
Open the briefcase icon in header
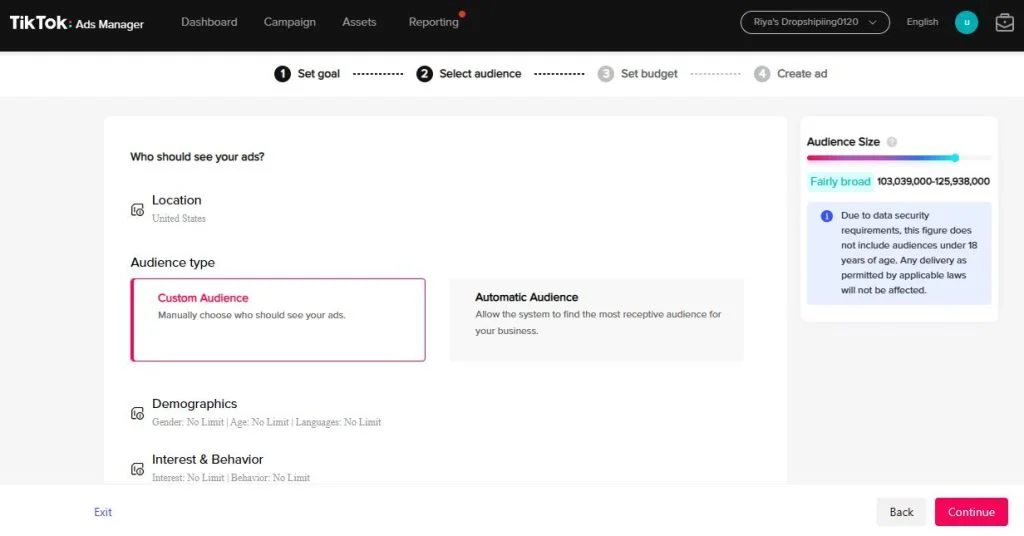tap(1004, 22)
